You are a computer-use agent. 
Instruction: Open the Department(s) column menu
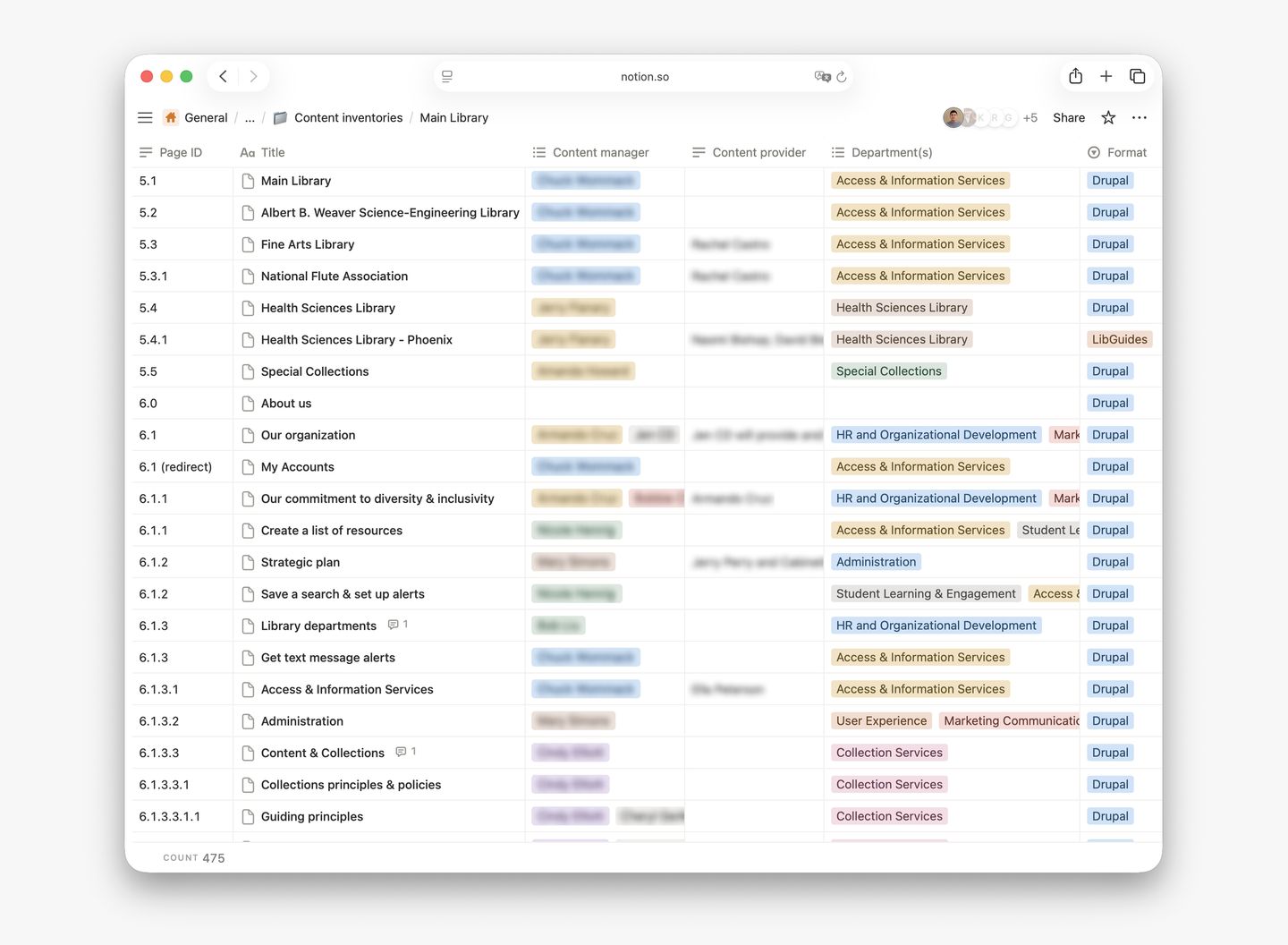coord(836,152)
